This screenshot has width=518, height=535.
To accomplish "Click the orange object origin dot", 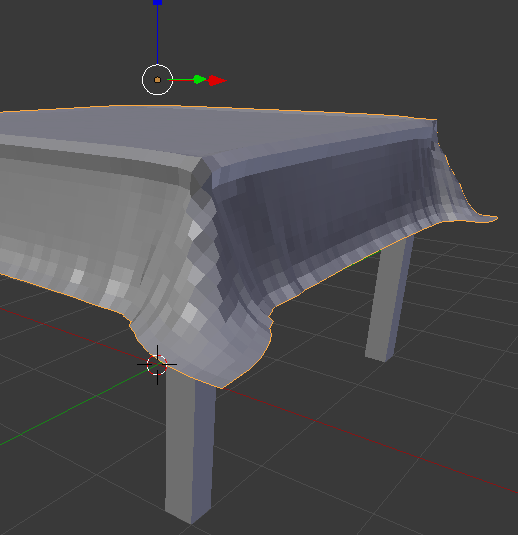I will [157, 80].
